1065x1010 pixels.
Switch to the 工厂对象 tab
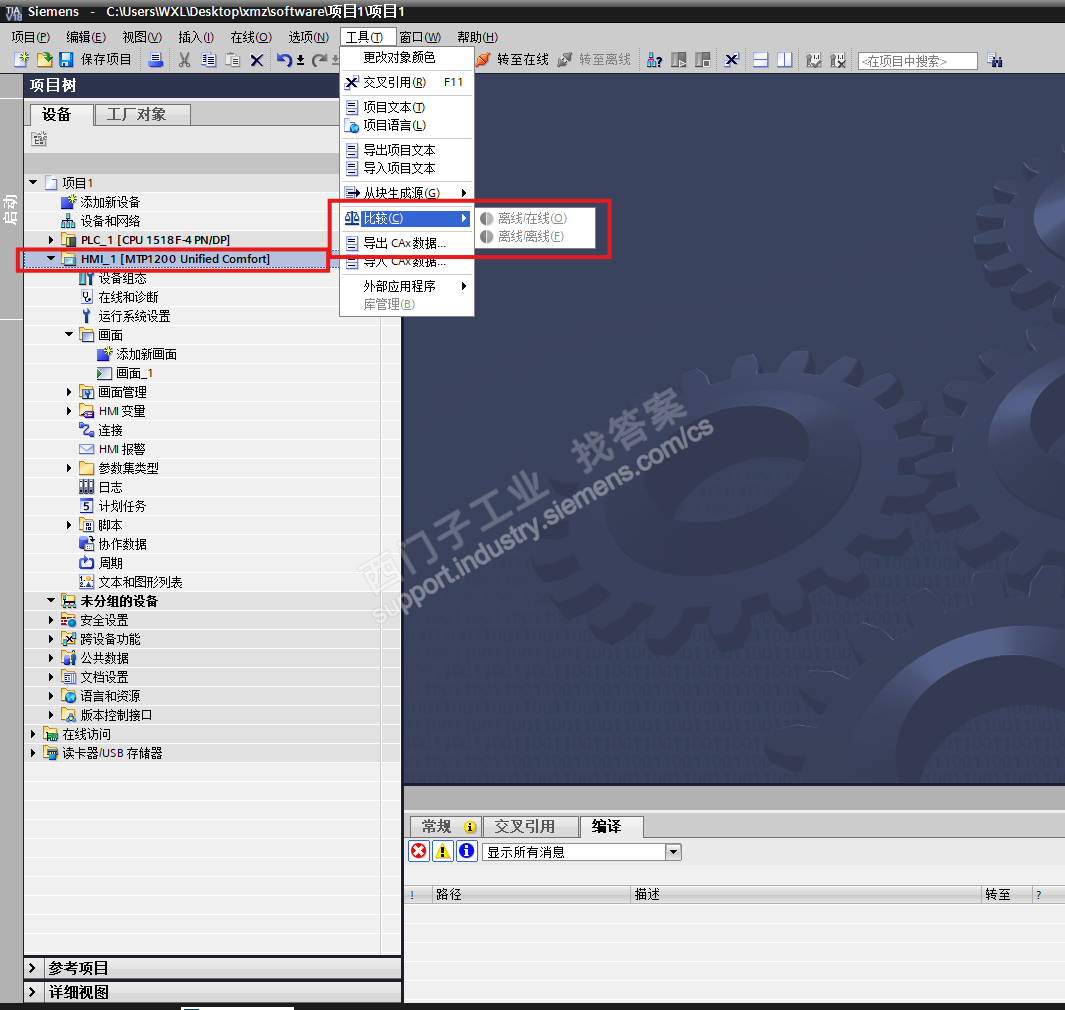pyautogui.click(x=142, y=114)
